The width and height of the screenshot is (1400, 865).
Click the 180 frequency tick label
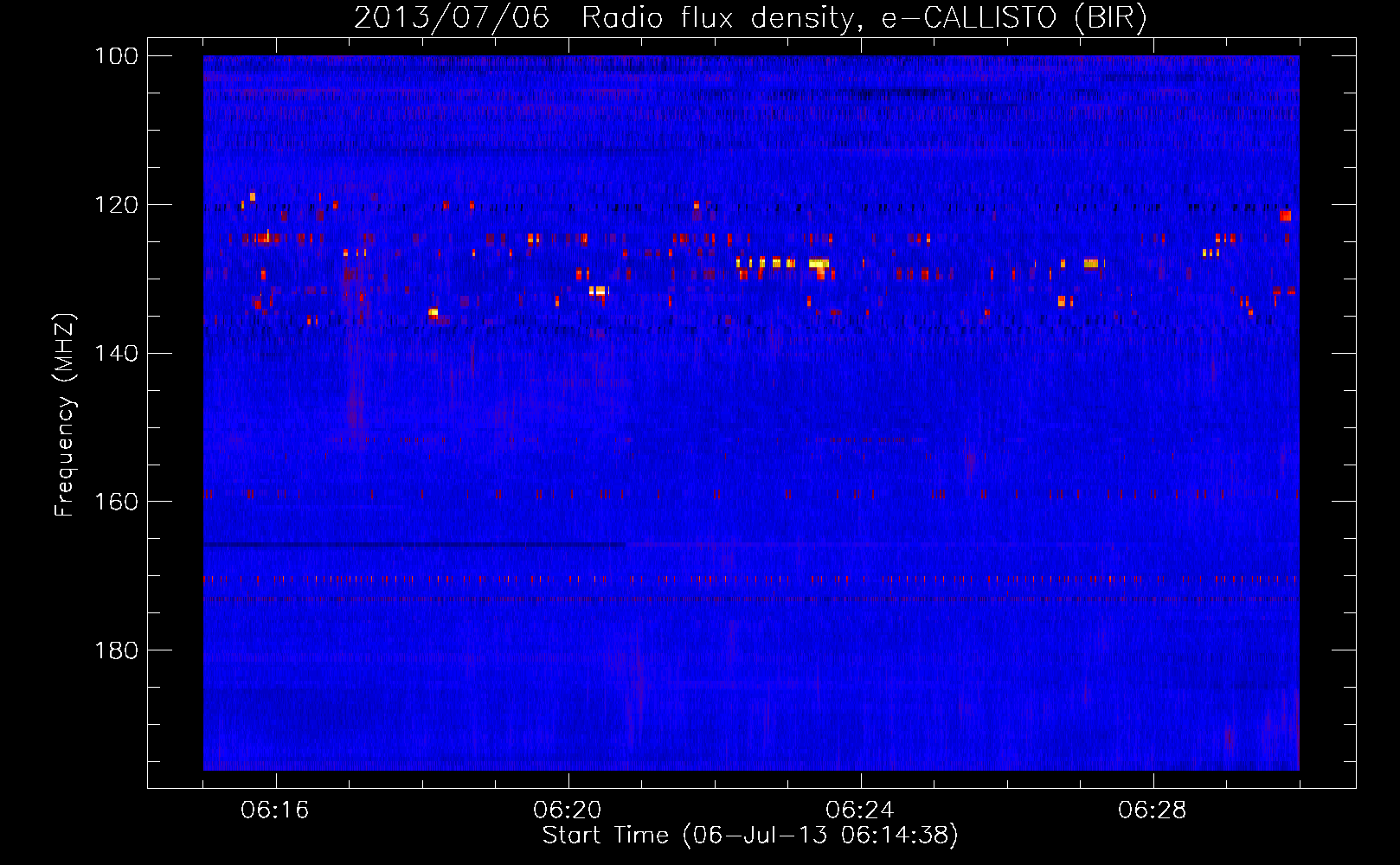click(x=115, y=650)
